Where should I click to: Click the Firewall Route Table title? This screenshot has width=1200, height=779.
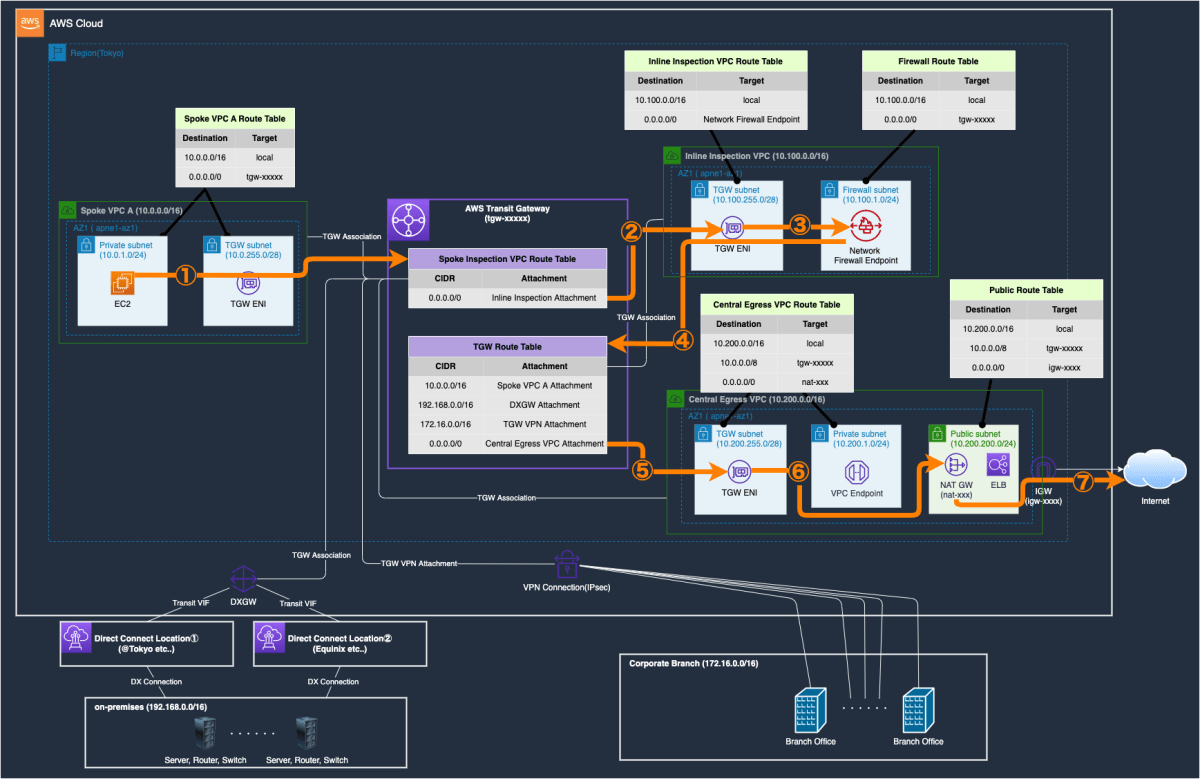939,61
